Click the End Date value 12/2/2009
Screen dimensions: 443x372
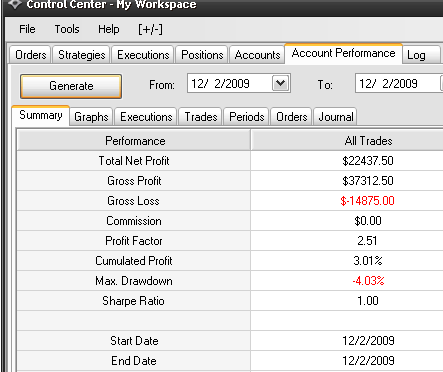368,361
